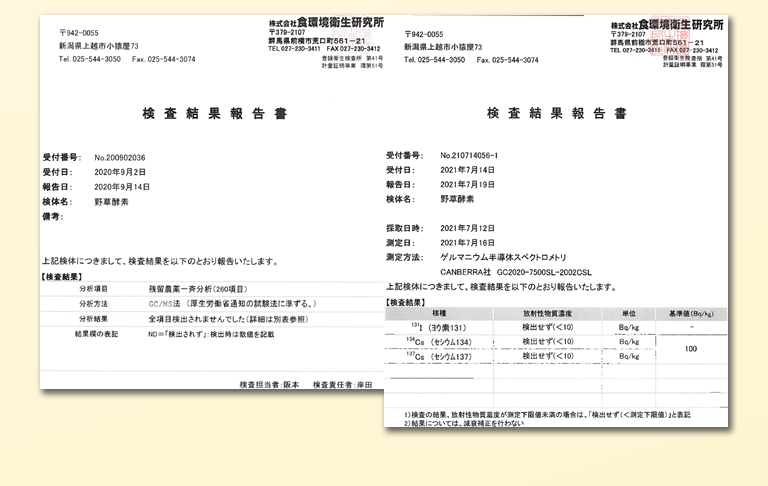Click the receipt date 2021年7月14日
Viewport: 768px width, 486px height.
[x=467, y=170]
